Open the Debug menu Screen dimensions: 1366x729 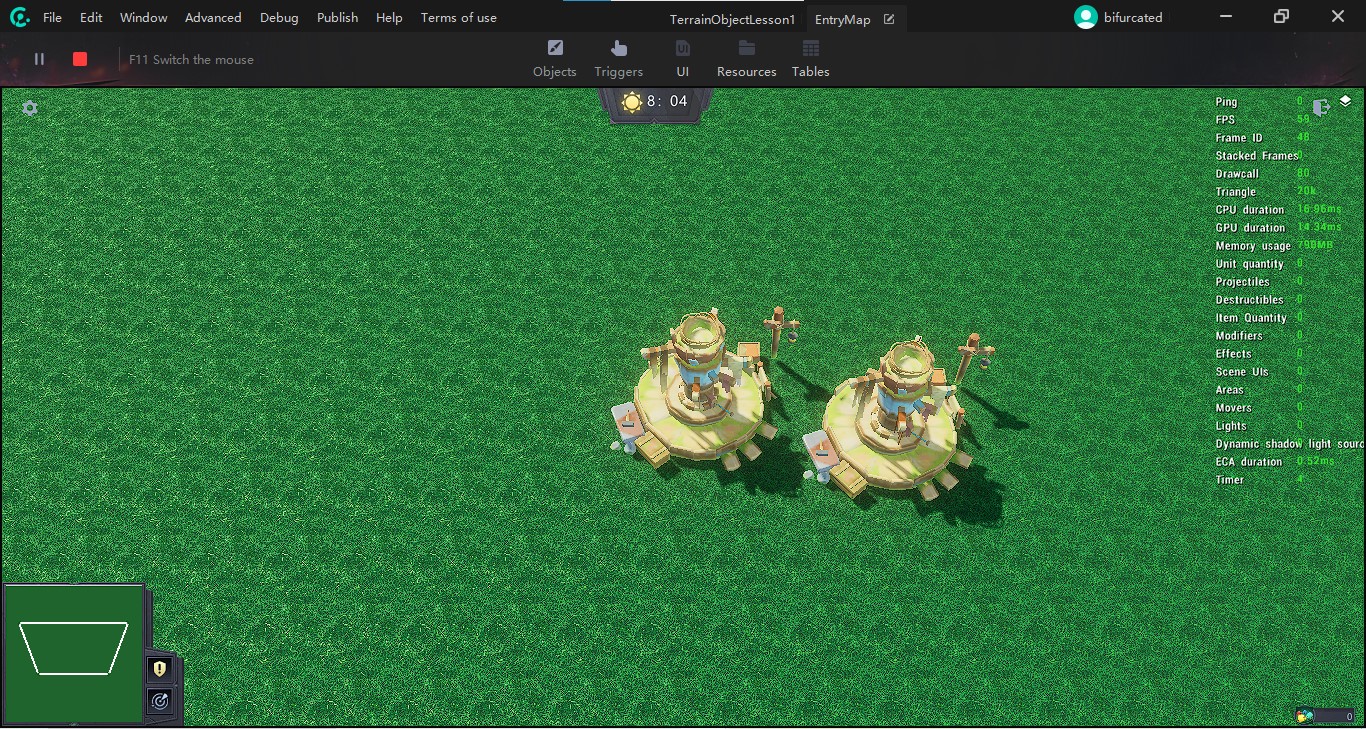[279, 17]
